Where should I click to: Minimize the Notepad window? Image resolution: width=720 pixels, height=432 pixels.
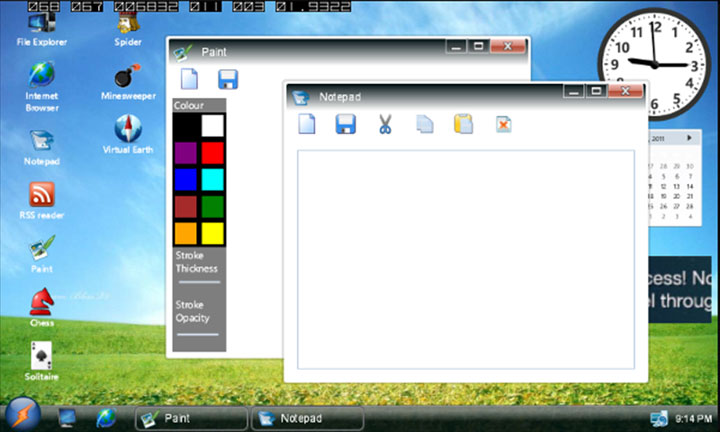point(574,91)
